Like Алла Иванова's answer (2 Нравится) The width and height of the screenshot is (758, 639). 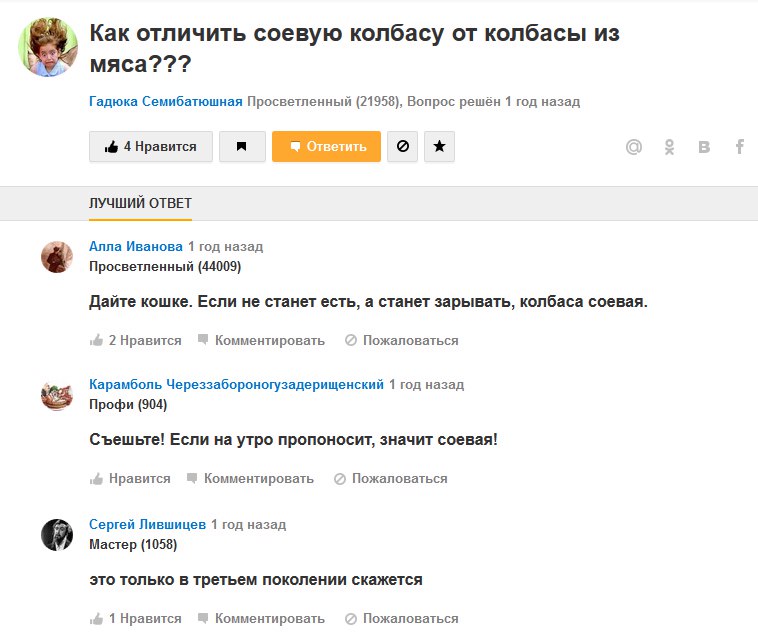click(136, 340)
